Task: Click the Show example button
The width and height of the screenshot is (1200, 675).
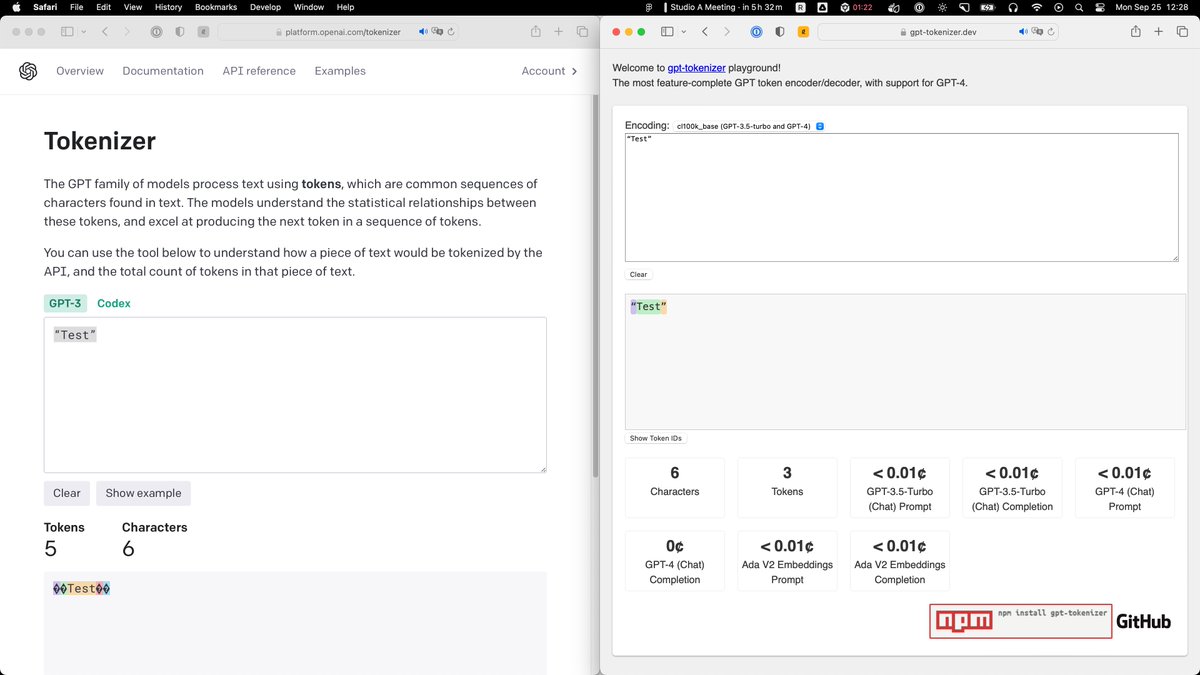Action: coord(143,493)
